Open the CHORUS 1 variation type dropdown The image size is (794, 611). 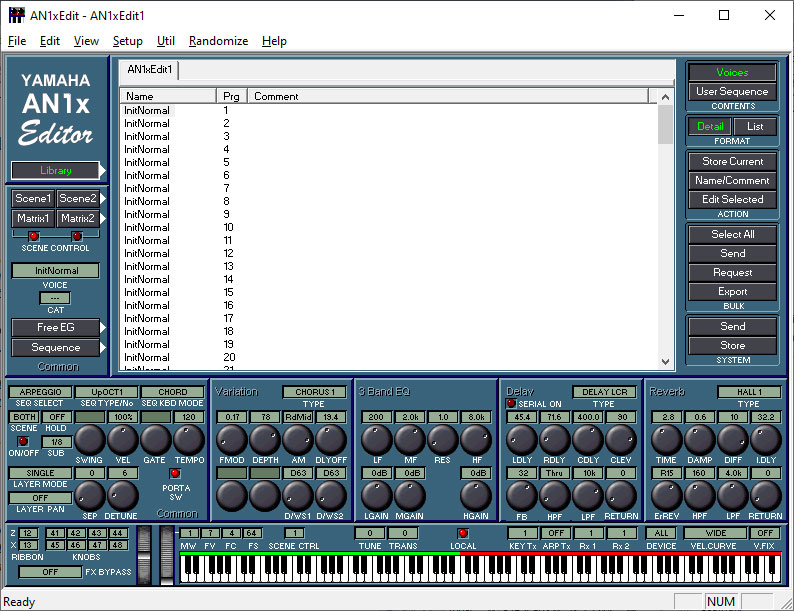(315, 392)
